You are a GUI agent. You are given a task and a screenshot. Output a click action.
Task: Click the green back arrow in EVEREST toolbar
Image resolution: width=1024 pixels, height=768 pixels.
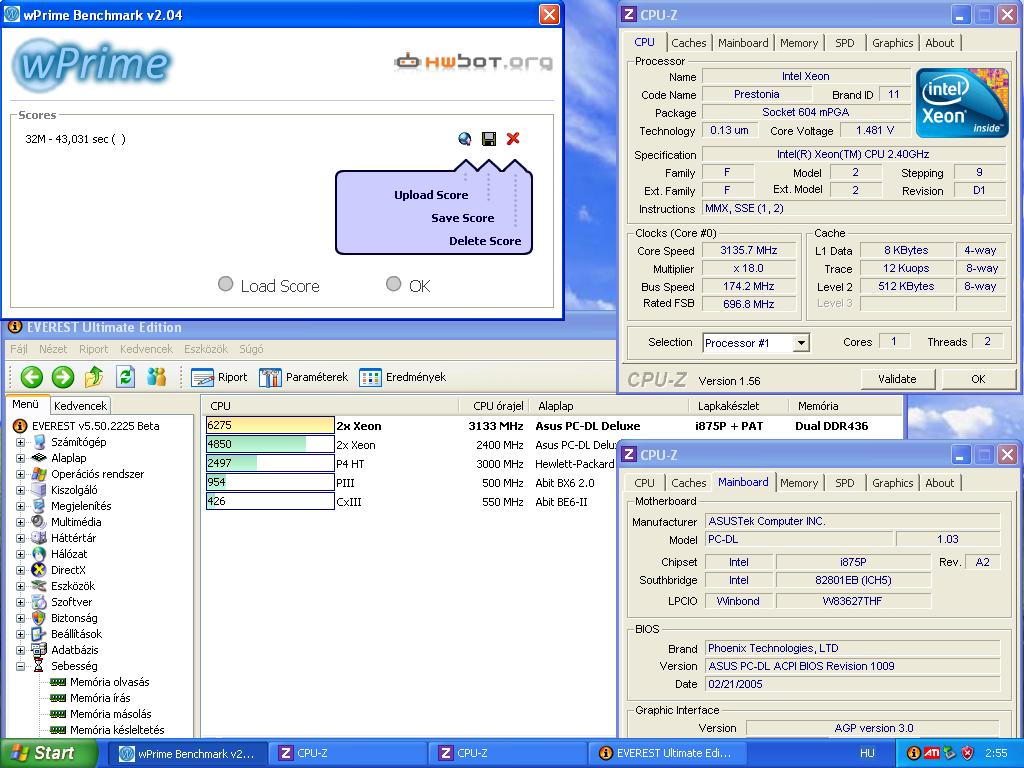click(x=31, y=377)
